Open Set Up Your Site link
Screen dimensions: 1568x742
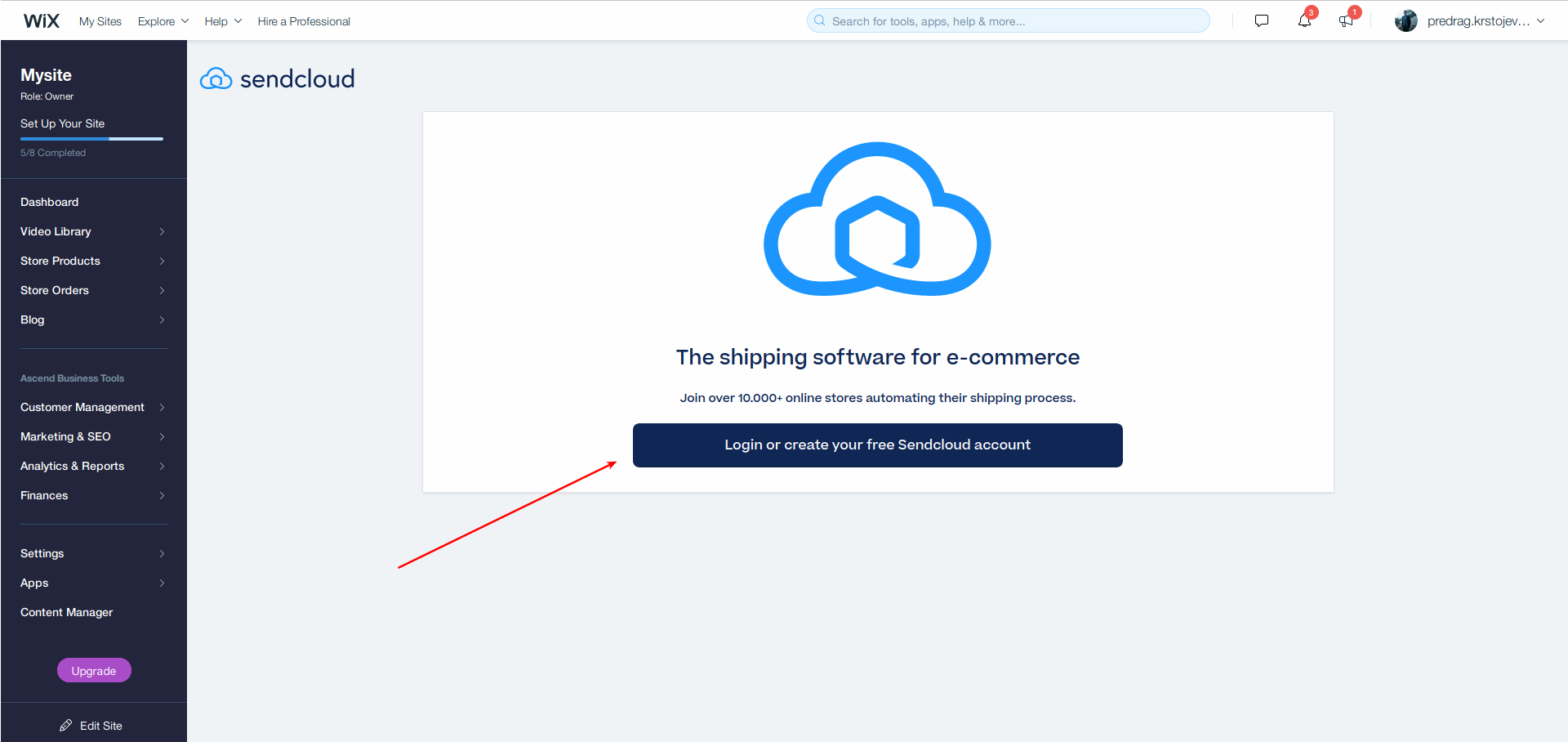[x=63, y=123]
